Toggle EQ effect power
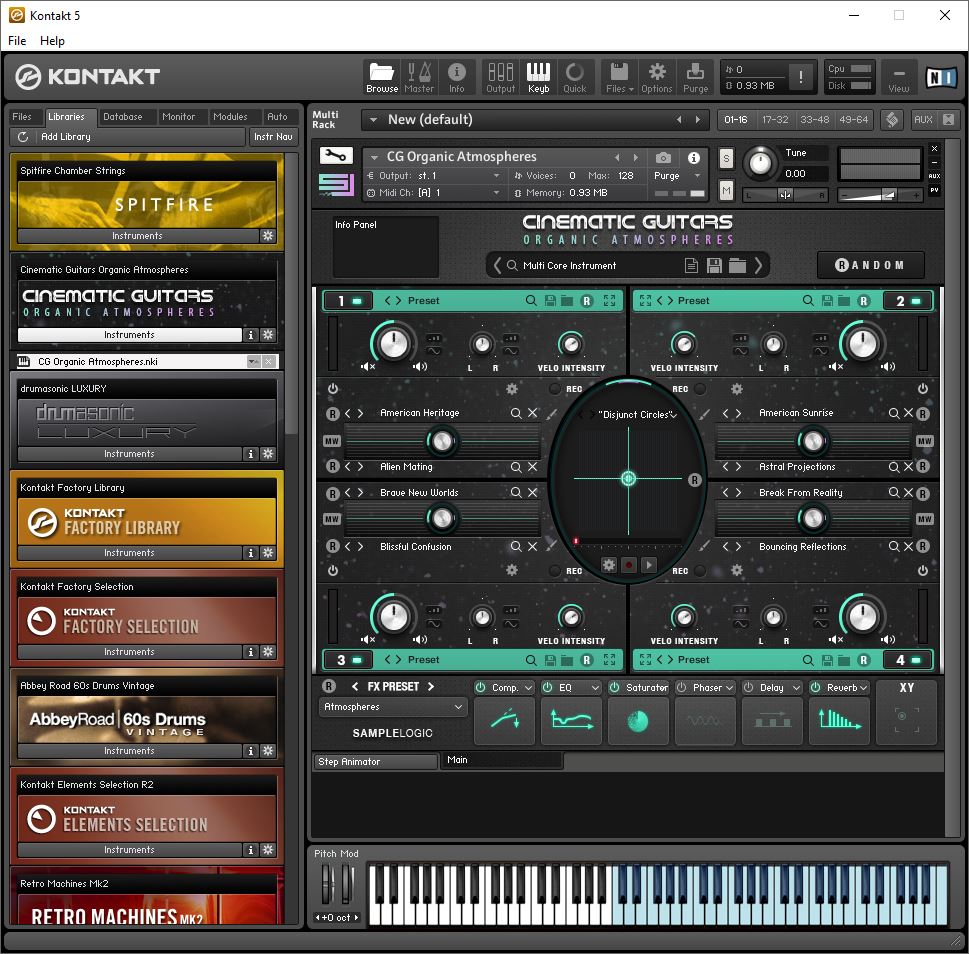 (547, 687)
